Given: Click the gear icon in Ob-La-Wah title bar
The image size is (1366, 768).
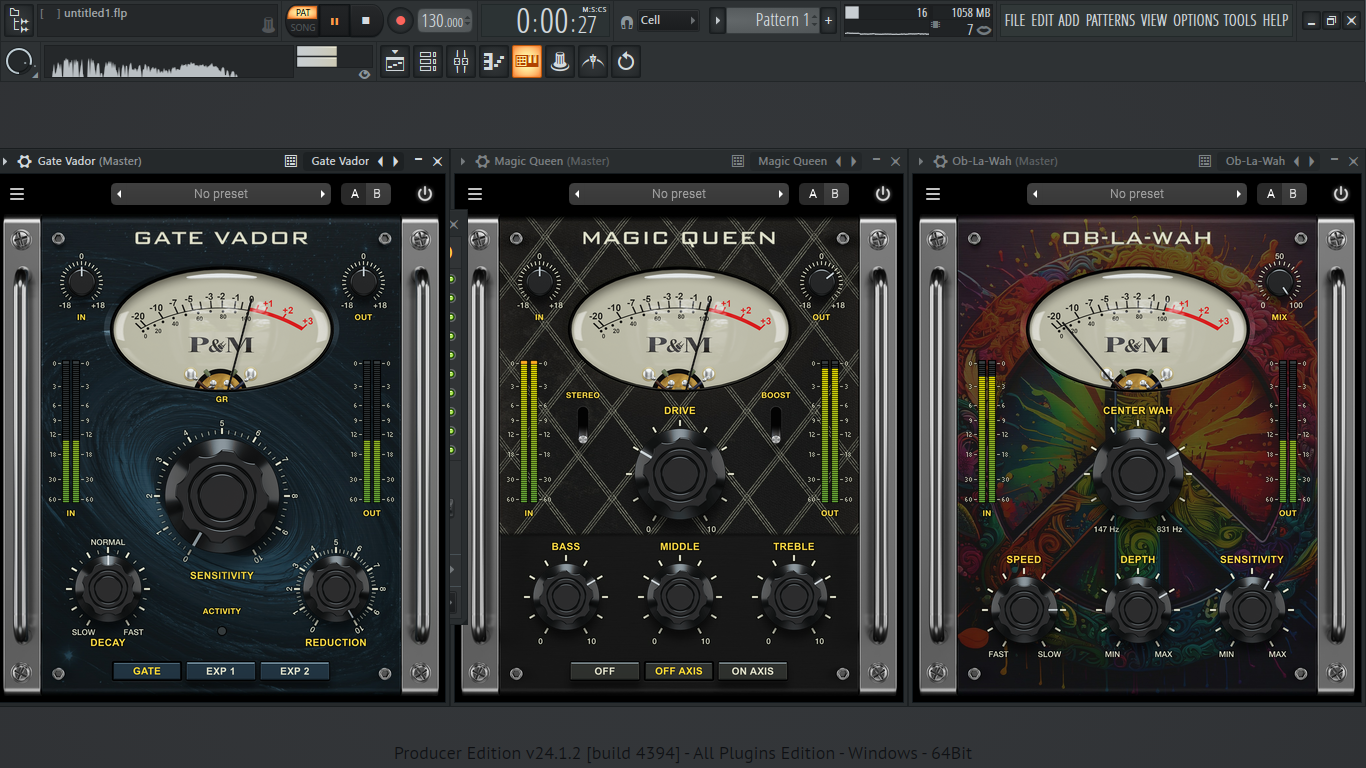Looking at the screenshot, I should coord(940,161).
